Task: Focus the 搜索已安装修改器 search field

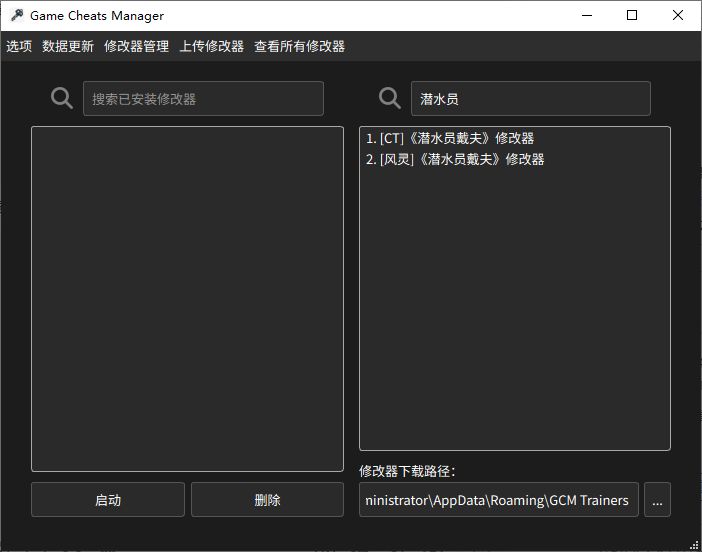Action: click(203, 98)
